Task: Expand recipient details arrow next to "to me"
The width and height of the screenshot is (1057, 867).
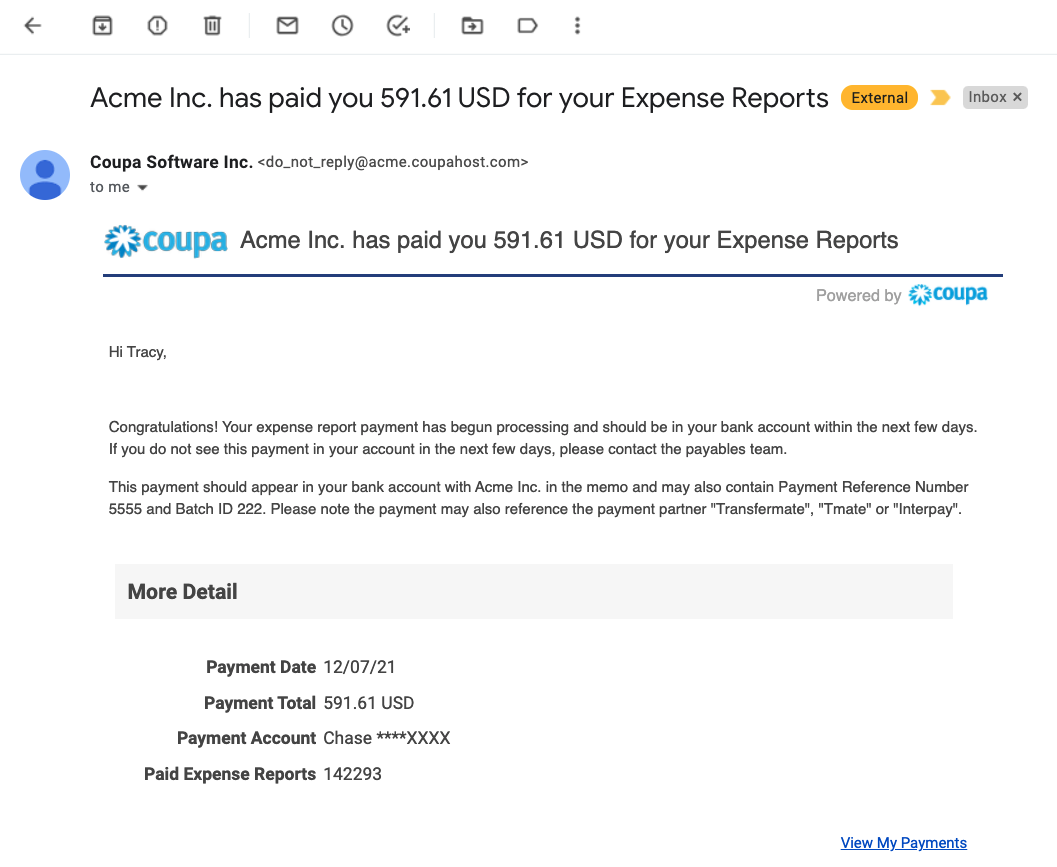Action: 142,187
